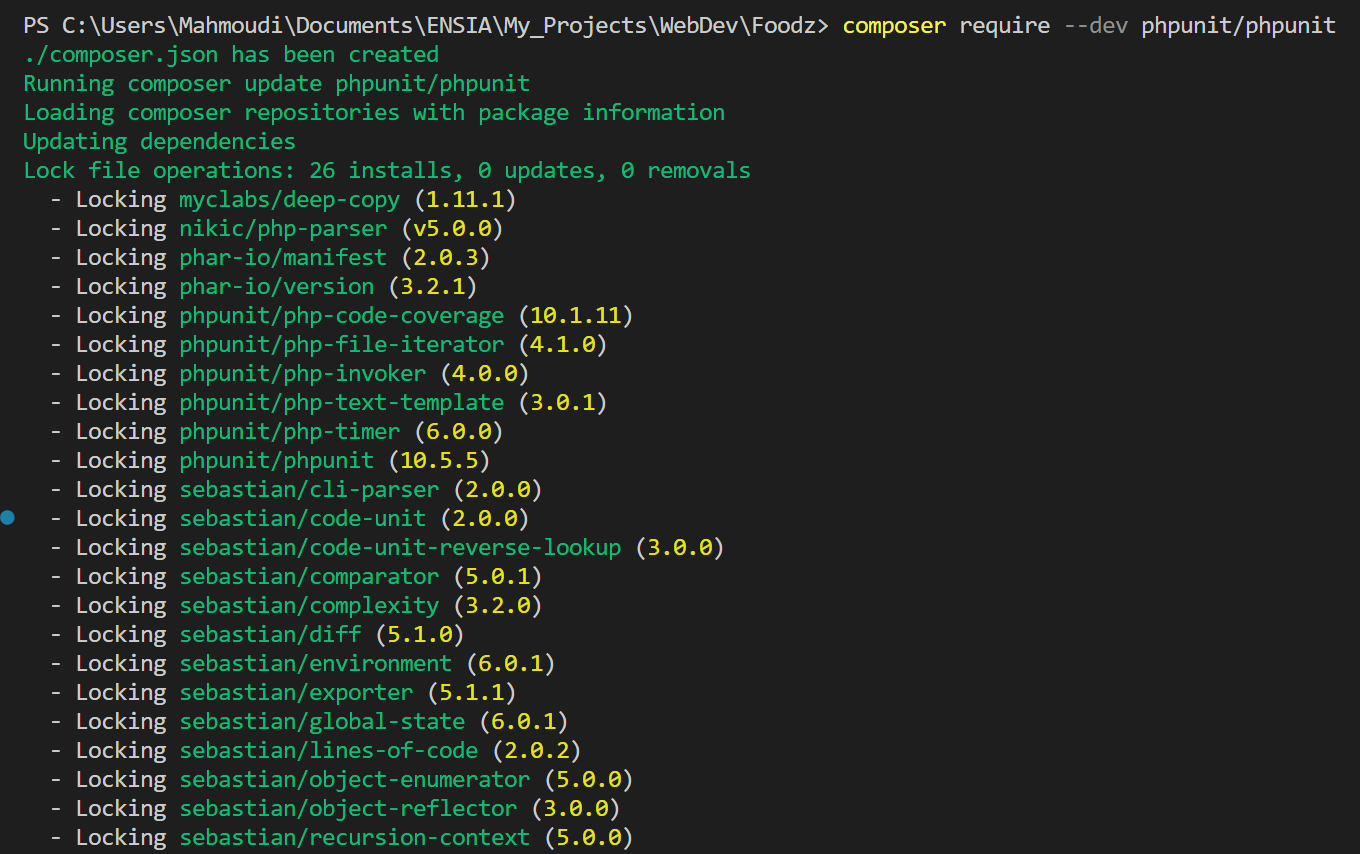This screenshot has height=854, width=1360.
Task: Click 'sebastian/lines-of-code' package name
Action: (x=328, y=750)
